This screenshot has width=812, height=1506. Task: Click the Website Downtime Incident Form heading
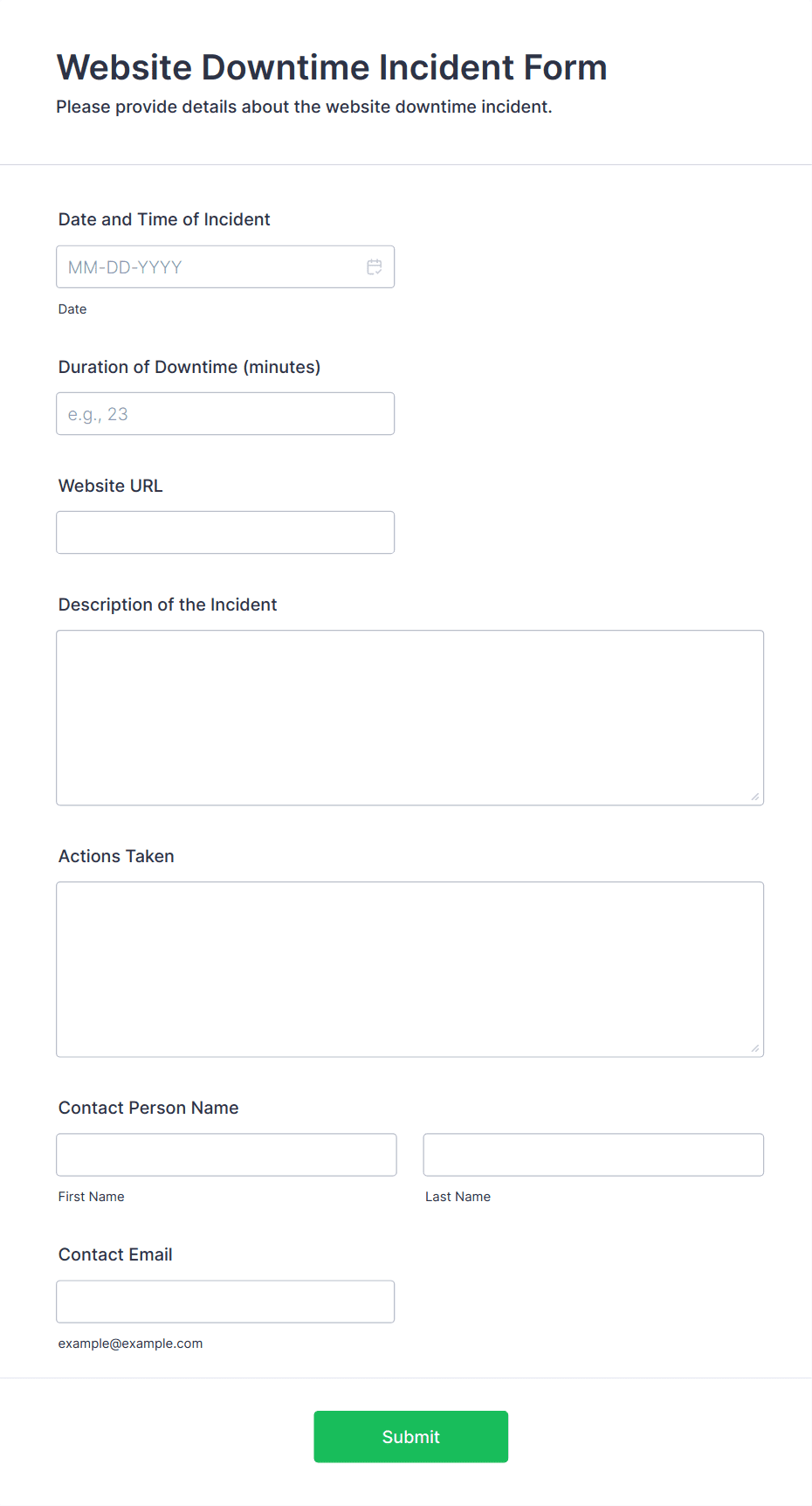(332, 67)
